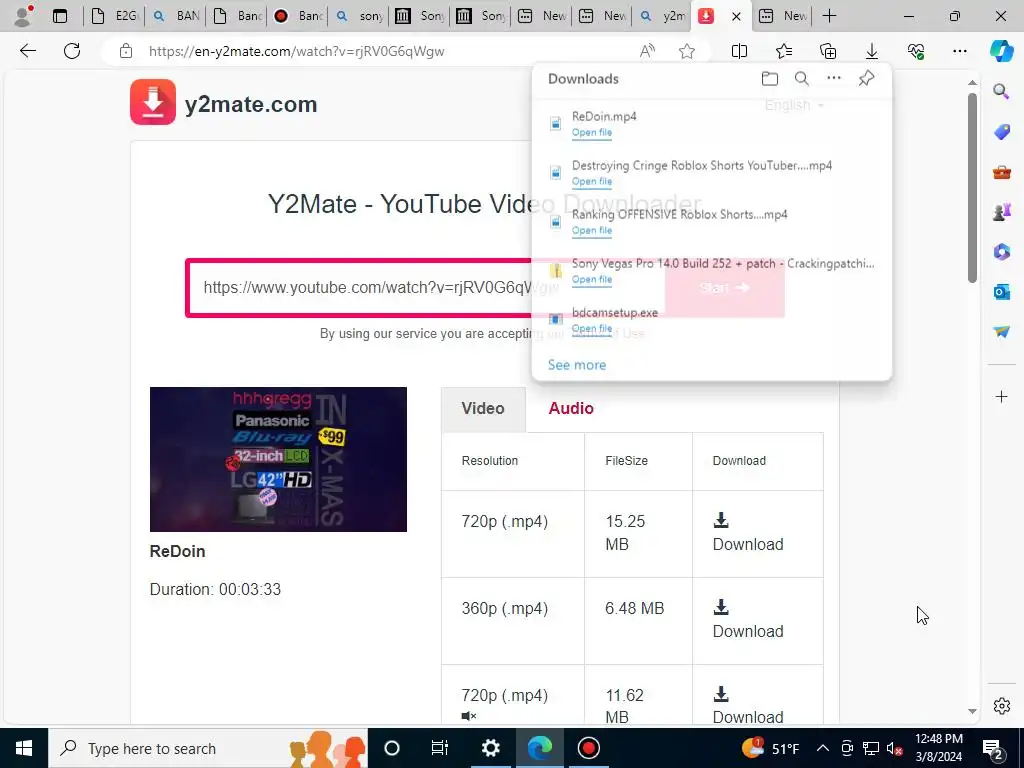The width and height of the screenshot is (1024, 768).
Task: Close the active y2mate tab
Action: tap(736, 16)
